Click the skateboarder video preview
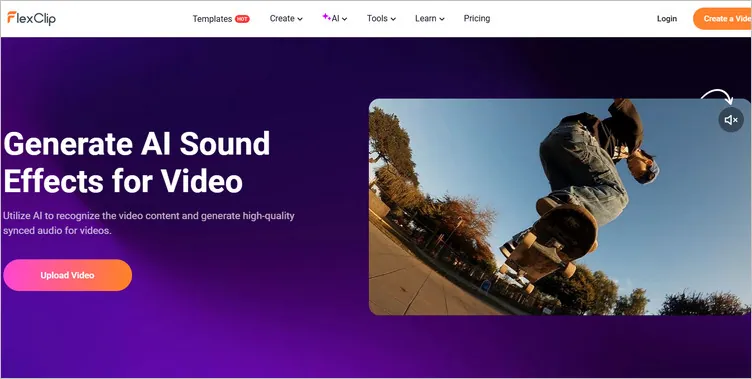This screenshot has width=752, height=379. 560,207
